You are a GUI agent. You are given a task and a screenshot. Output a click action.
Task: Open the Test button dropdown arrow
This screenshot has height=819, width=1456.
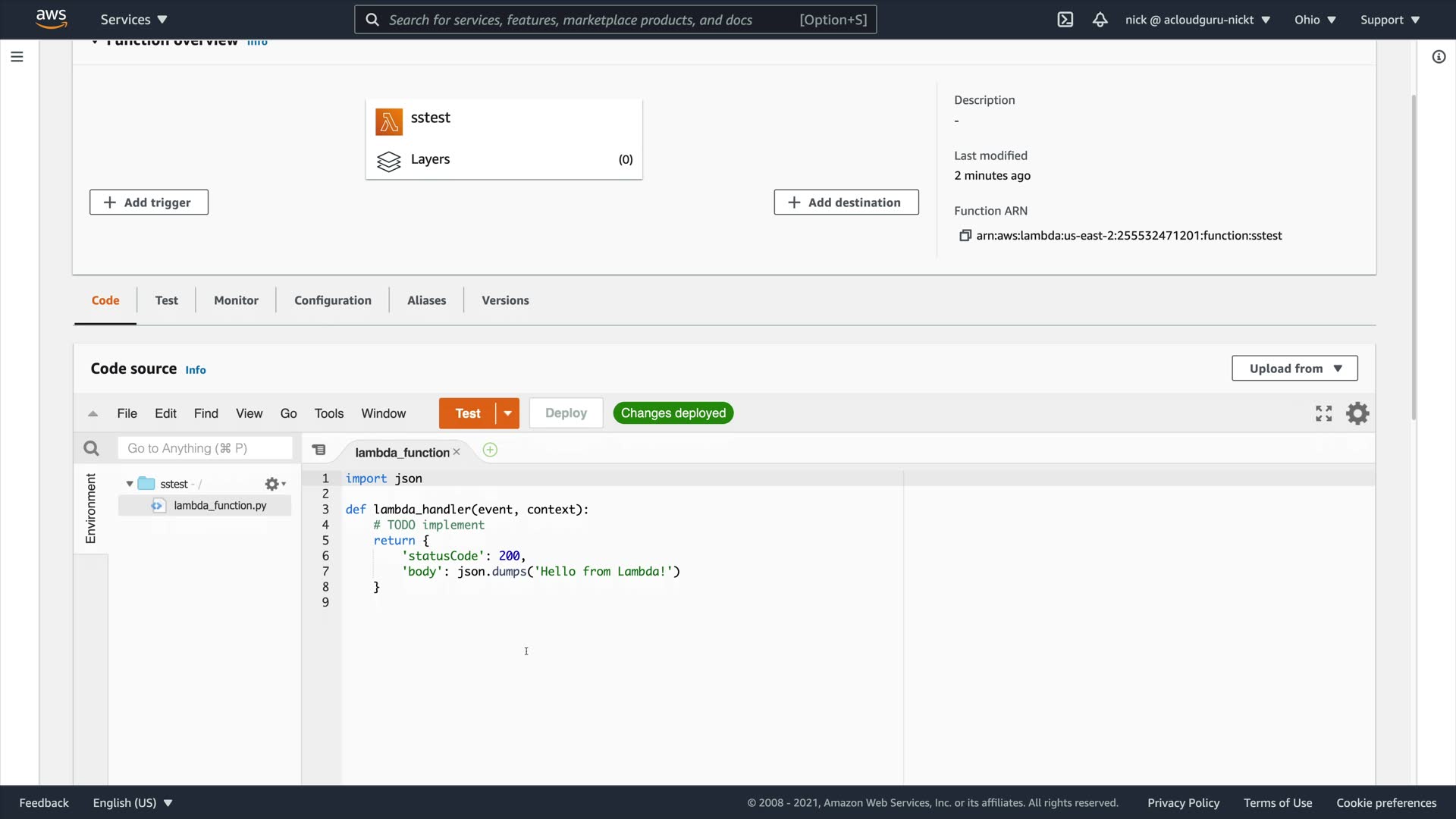point(507,413)
